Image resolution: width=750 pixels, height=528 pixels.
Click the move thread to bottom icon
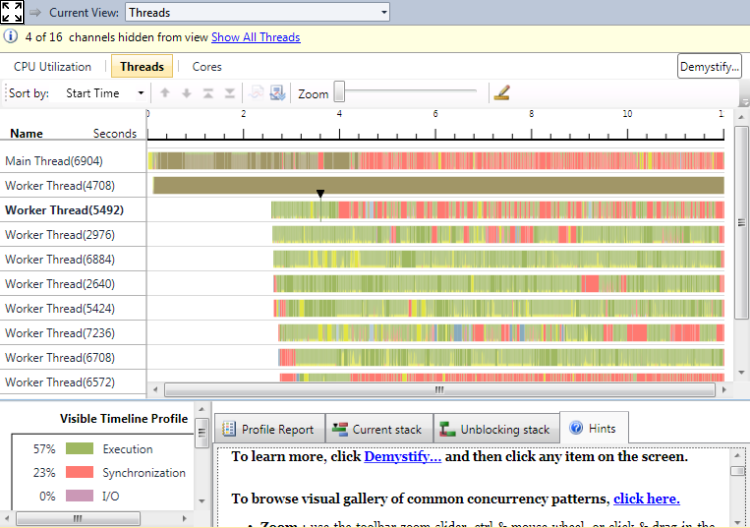230,93
